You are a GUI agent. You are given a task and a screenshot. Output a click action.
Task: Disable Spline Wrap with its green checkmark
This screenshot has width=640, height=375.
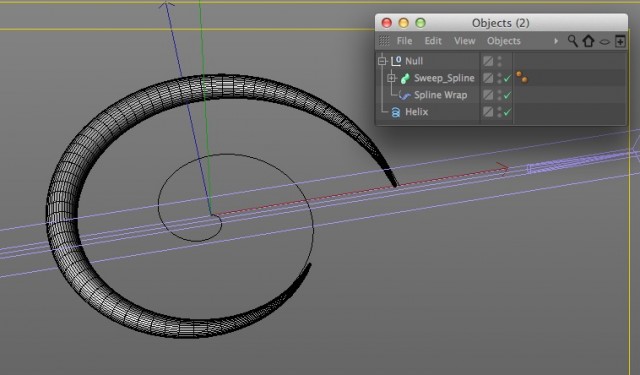[x=507, y=95]
